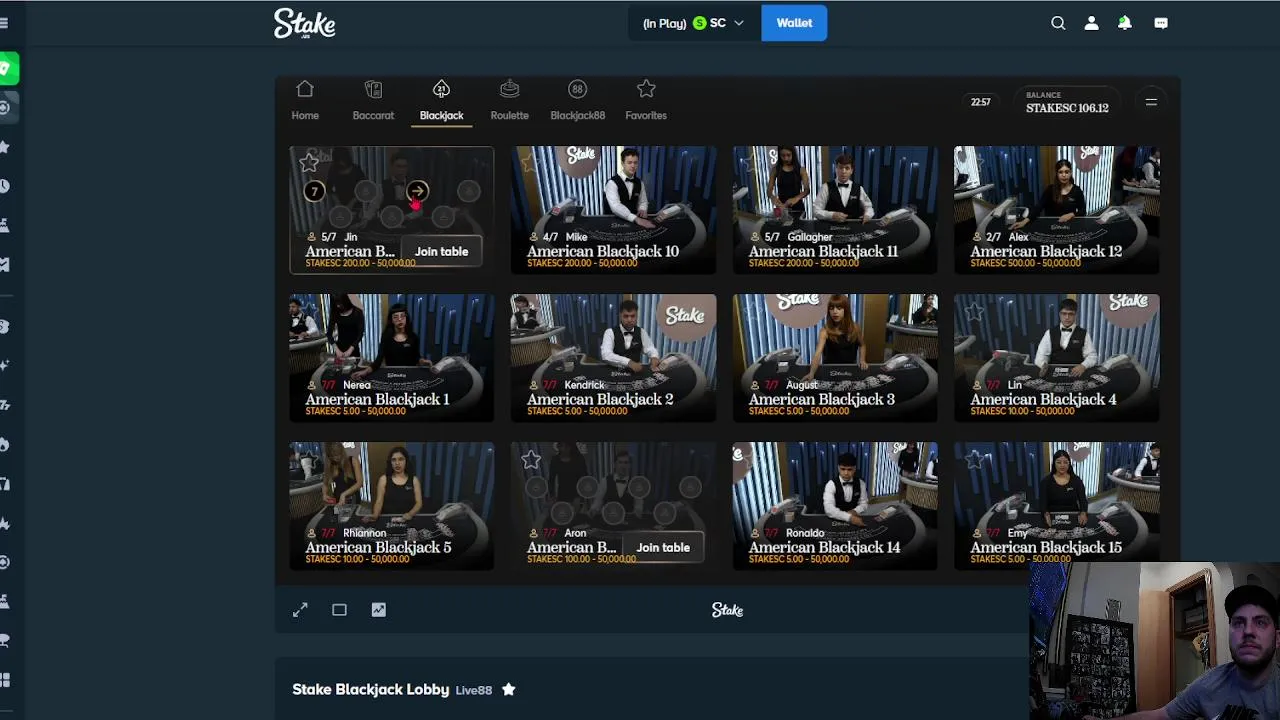Open American Blackjack 12 table
1280x720 pixels.
coord(1057,209)
